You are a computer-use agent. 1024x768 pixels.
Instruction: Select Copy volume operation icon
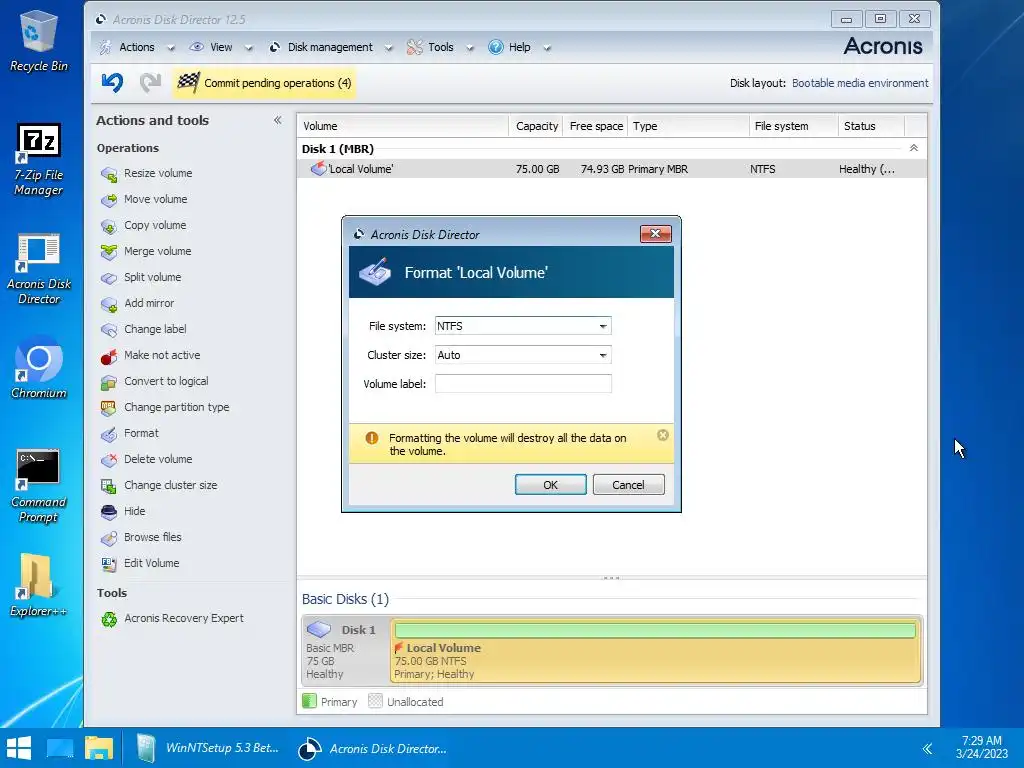[x=108, y=226]
